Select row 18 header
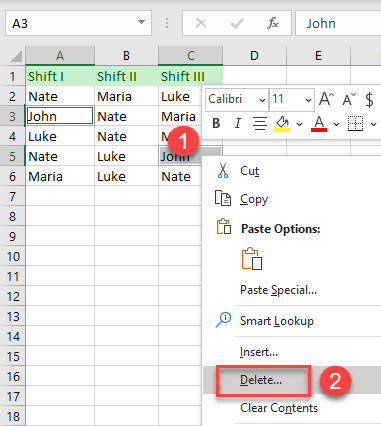The height and width of the screenshot is (426, 381). (x=13, y=416)
